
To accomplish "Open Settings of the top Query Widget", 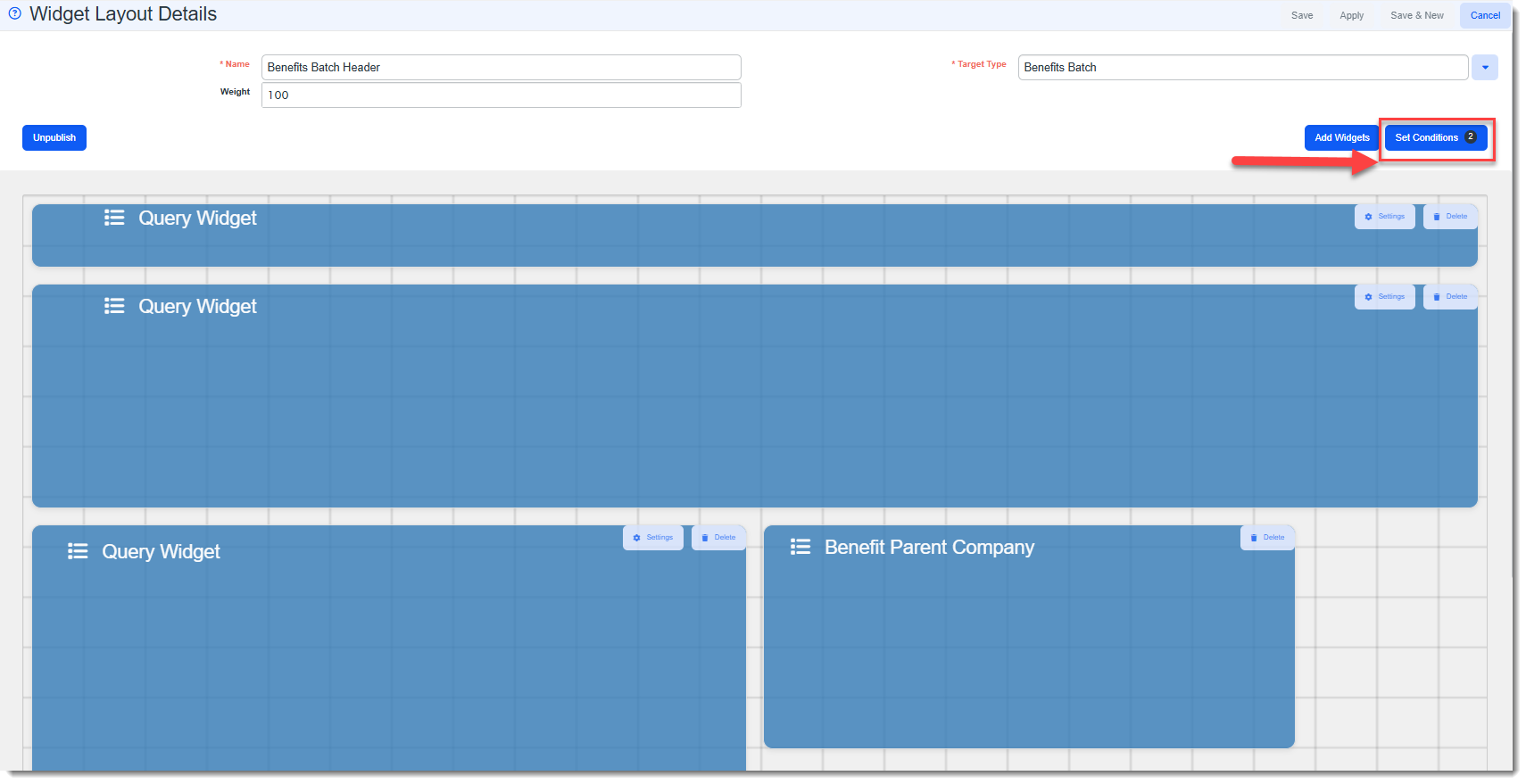I will 1384,217.
